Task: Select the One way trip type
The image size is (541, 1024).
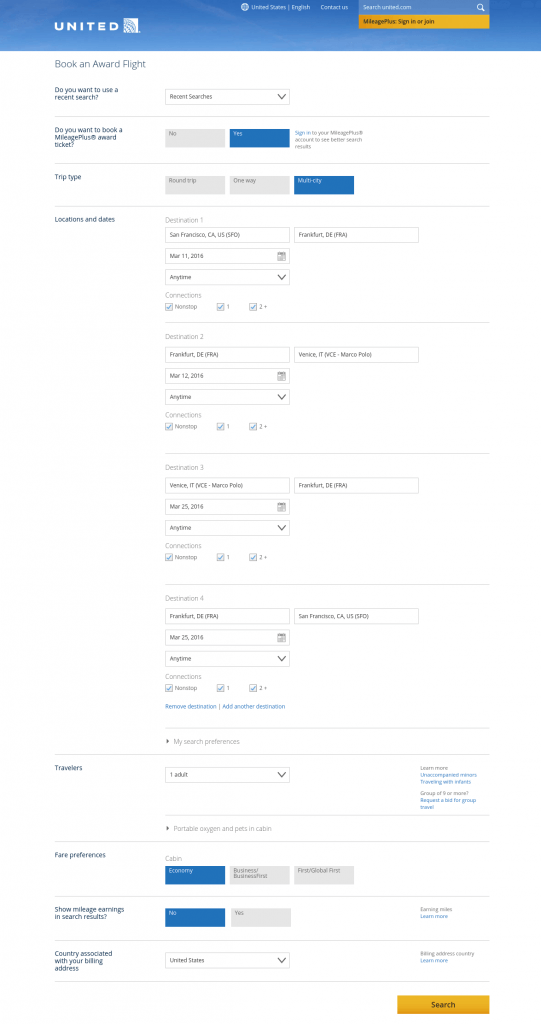Action: click(259, 185)
